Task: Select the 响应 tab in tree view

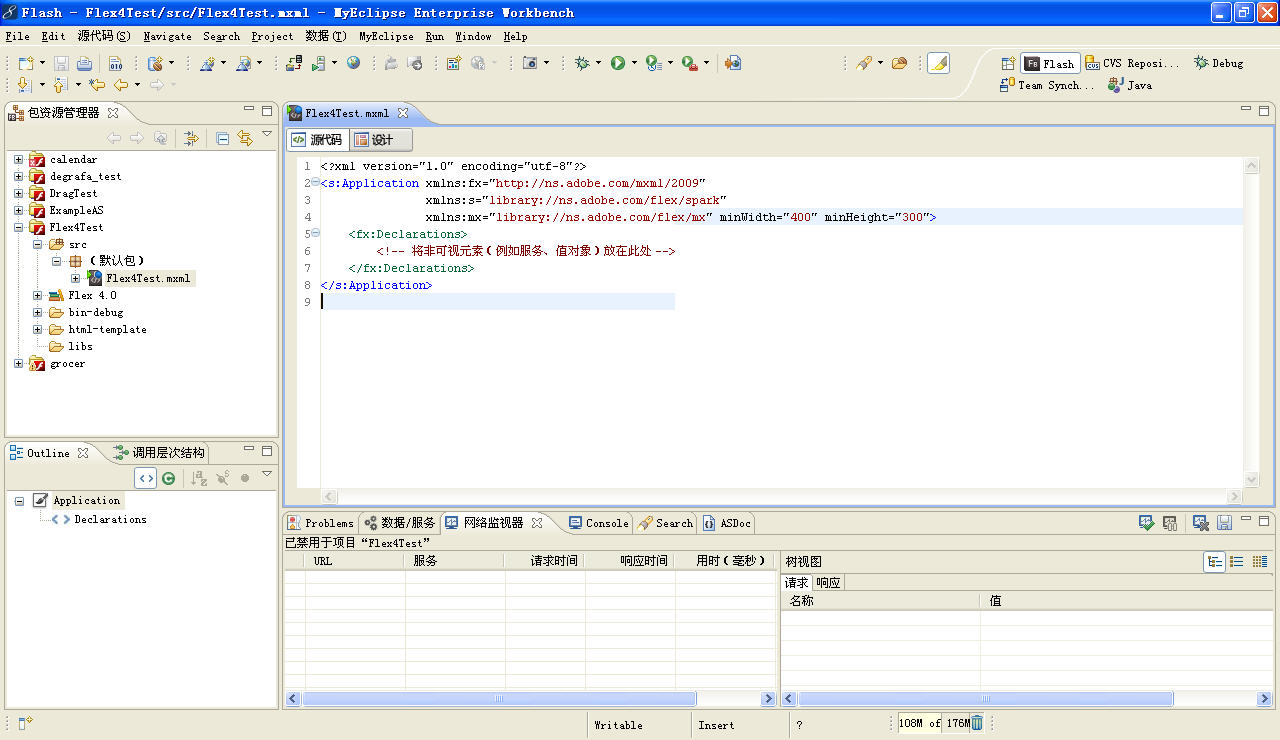Action: (828, 581)
